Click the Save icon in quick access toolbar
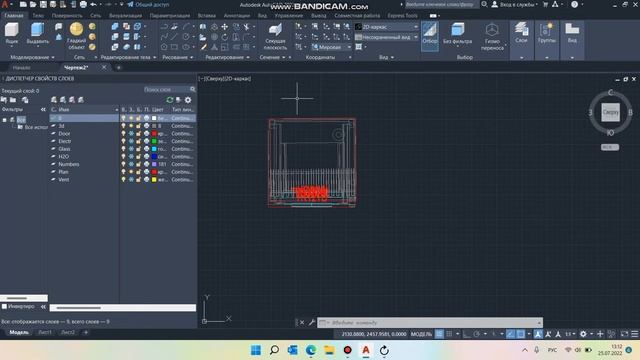 (x=43, y=4)
